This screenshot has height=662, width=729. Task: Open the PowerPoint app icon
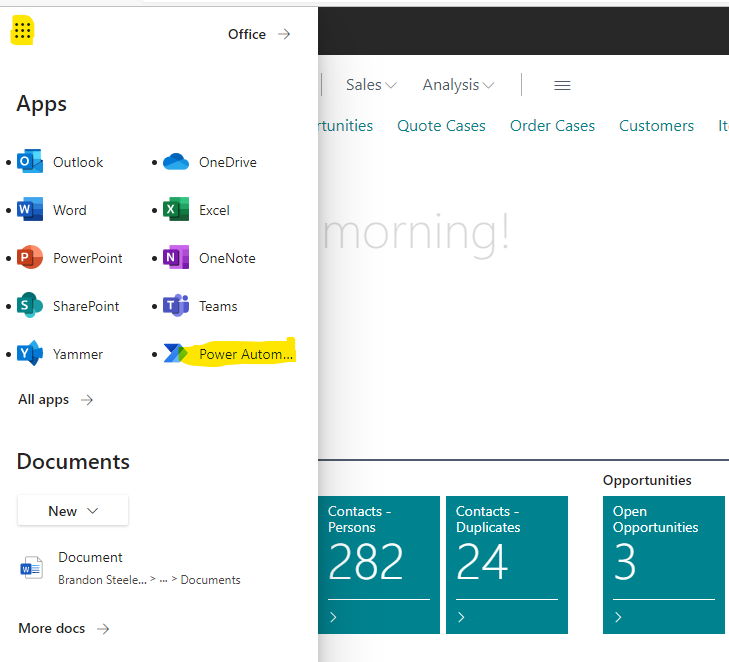tap(30, 258)
